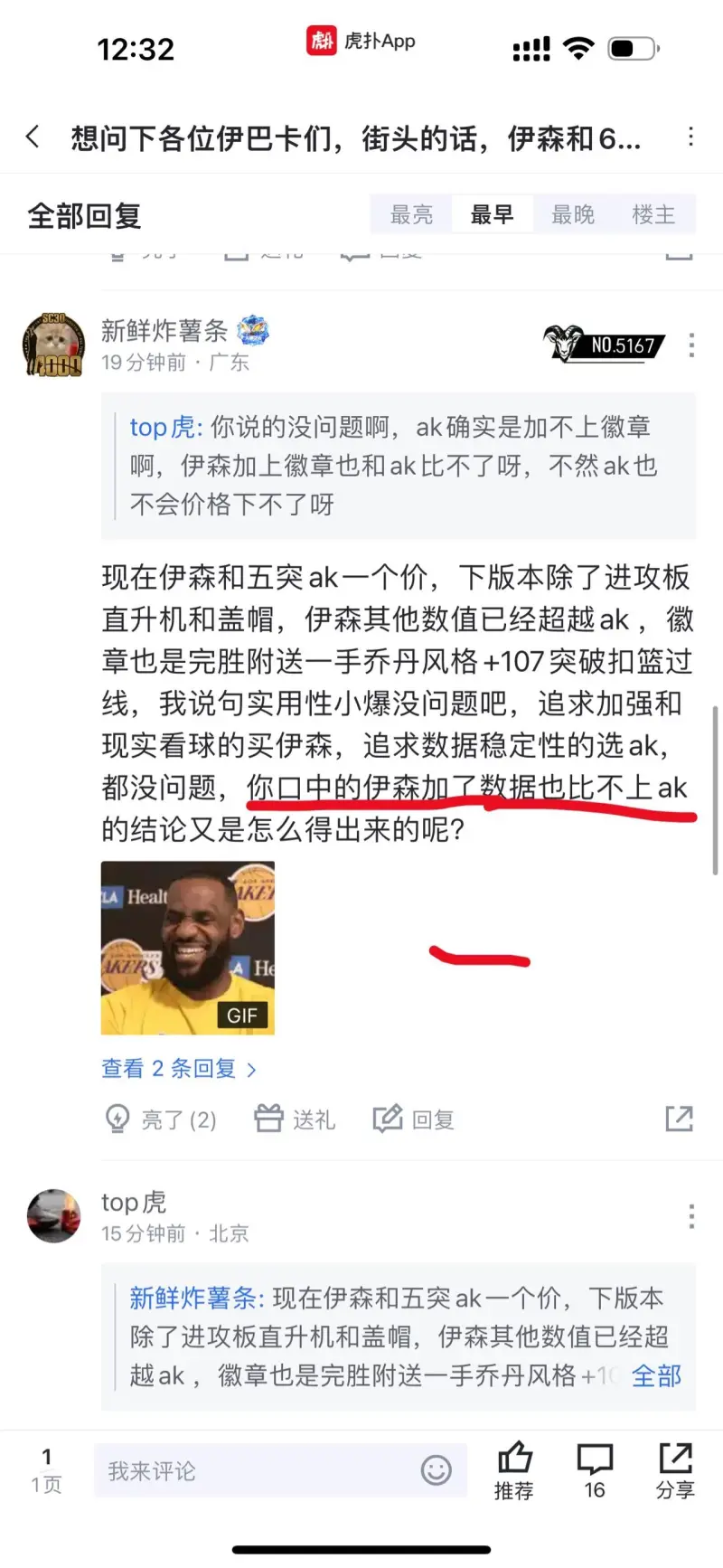Open options menu for 新鲜炸薯条's comment
723x1568 pixels.
691,345
